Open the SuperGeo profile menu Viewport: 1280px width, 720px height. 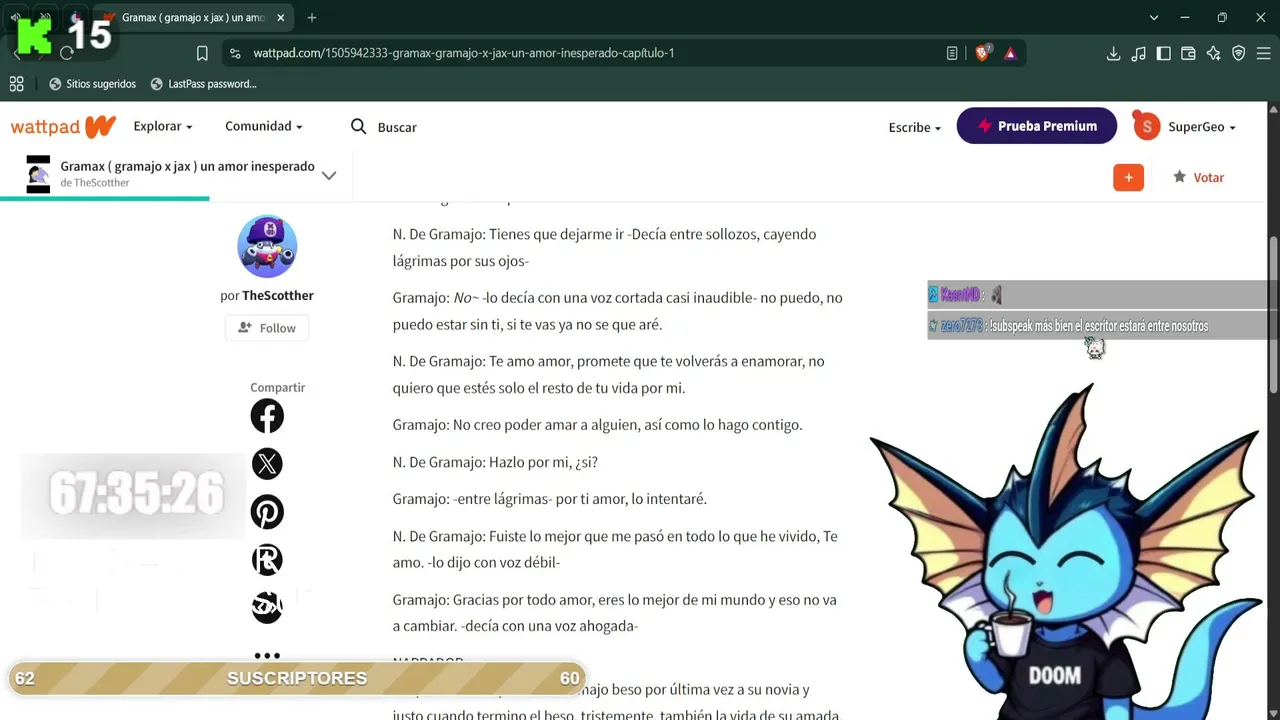1202,127
